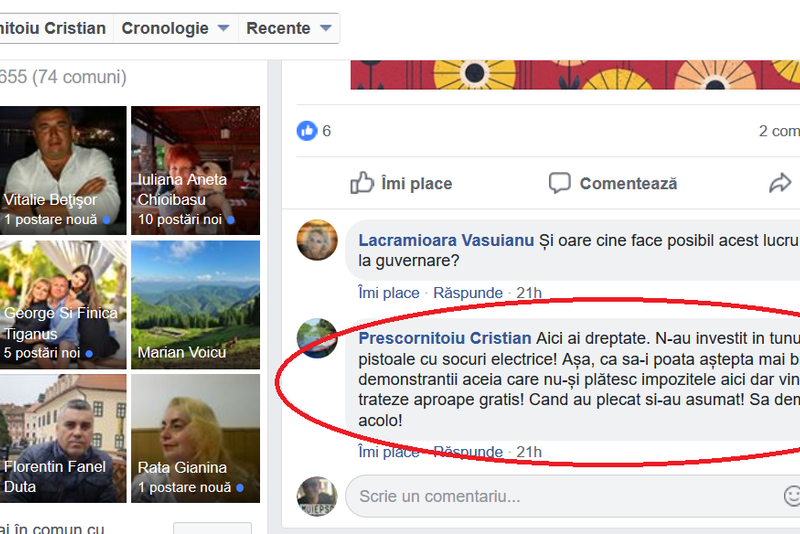This screenshot has width=800, height=534.
Task: Expand the Recente dropdown
Action: (289, 28)
